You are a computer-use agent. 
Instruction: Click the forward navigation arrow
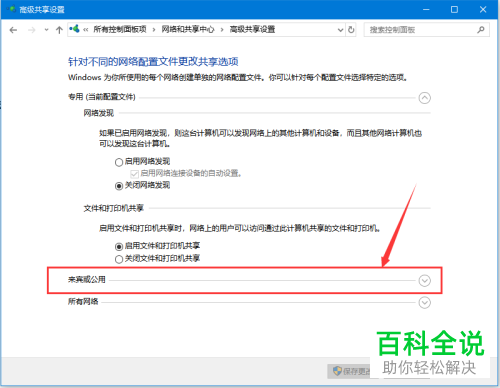pos(32,30)
